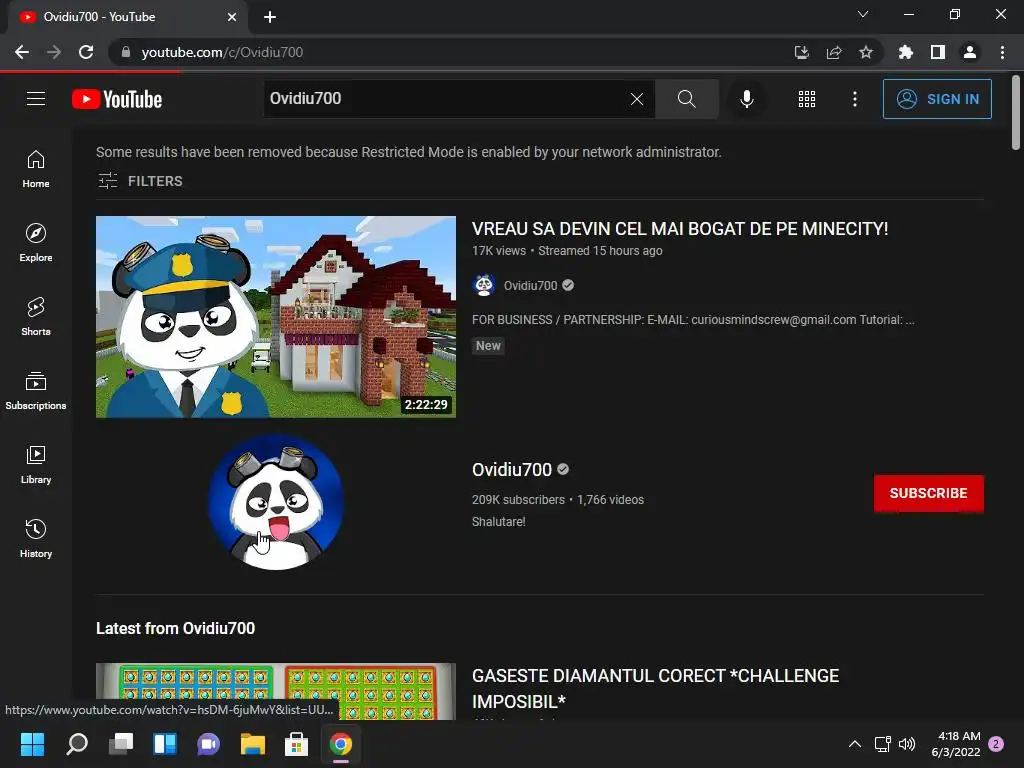Image resolution: width=1024 pixels, height=768 pixels.
Task: Click "Latest from Ovidiu700" heading
Action: pyautogui.click(x=175, y=628)
